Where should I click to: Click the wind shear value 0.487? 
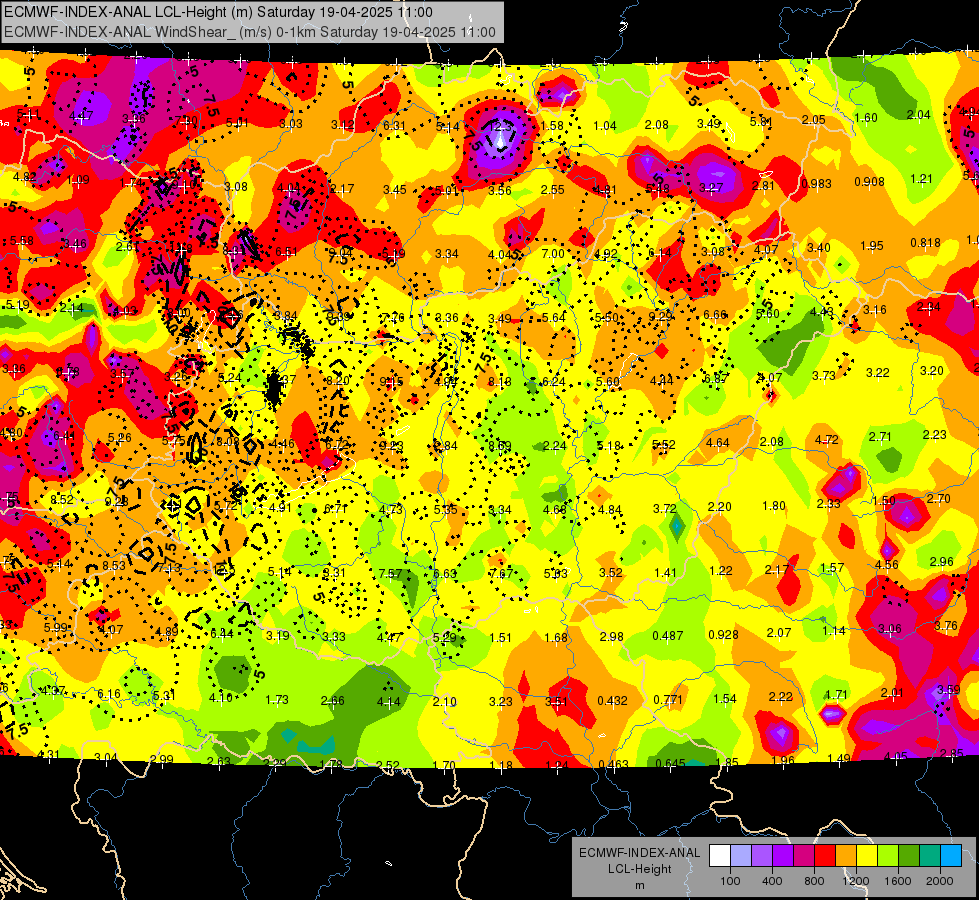click(667, 636)
